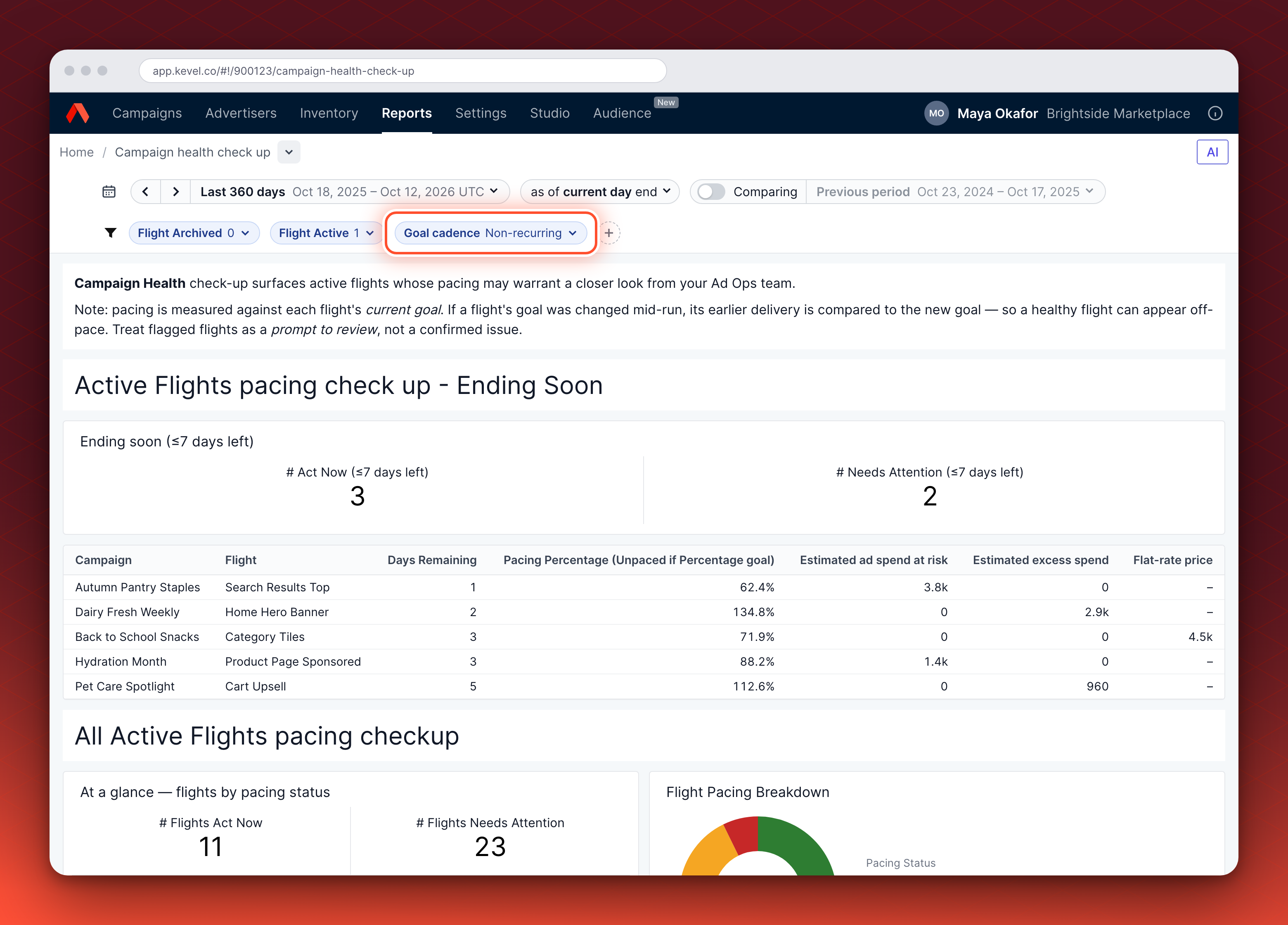The height and width of the screenshot is (925, 1288).
Task: Click the filter funnel icon
Action: (x=111, y=233)
